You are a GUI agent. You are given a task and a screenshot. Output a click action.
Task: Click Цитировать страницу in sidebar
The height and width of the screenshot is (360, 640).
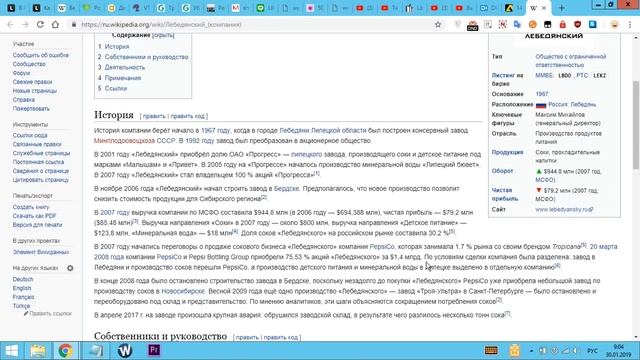coord(41,180)
